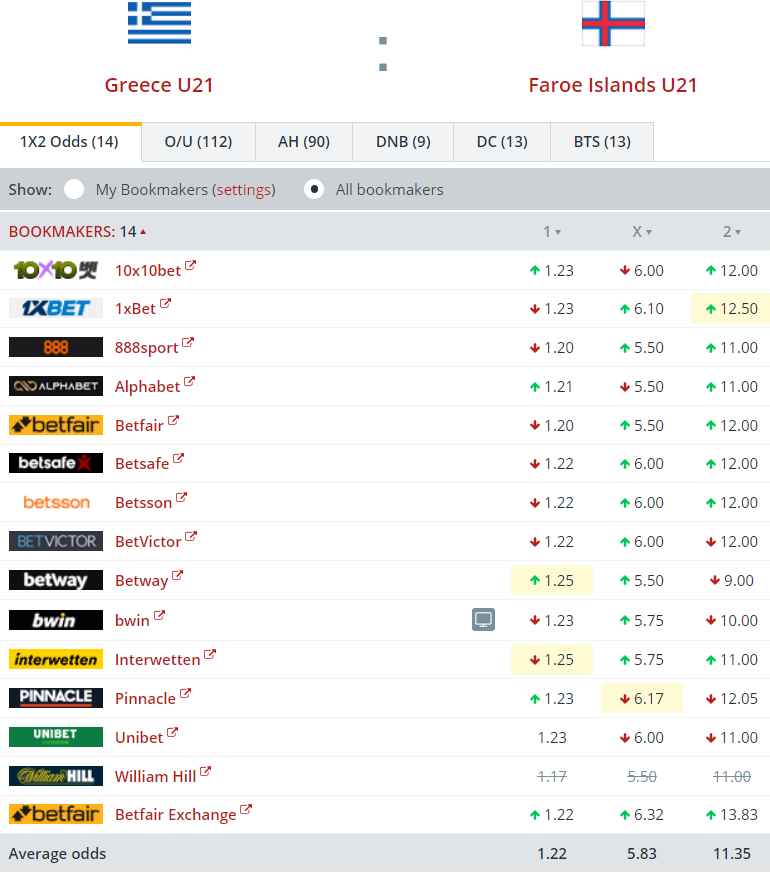770x873 pixels.
Task: Click Unibet home odds 1.23
Action: coord(552,738)
